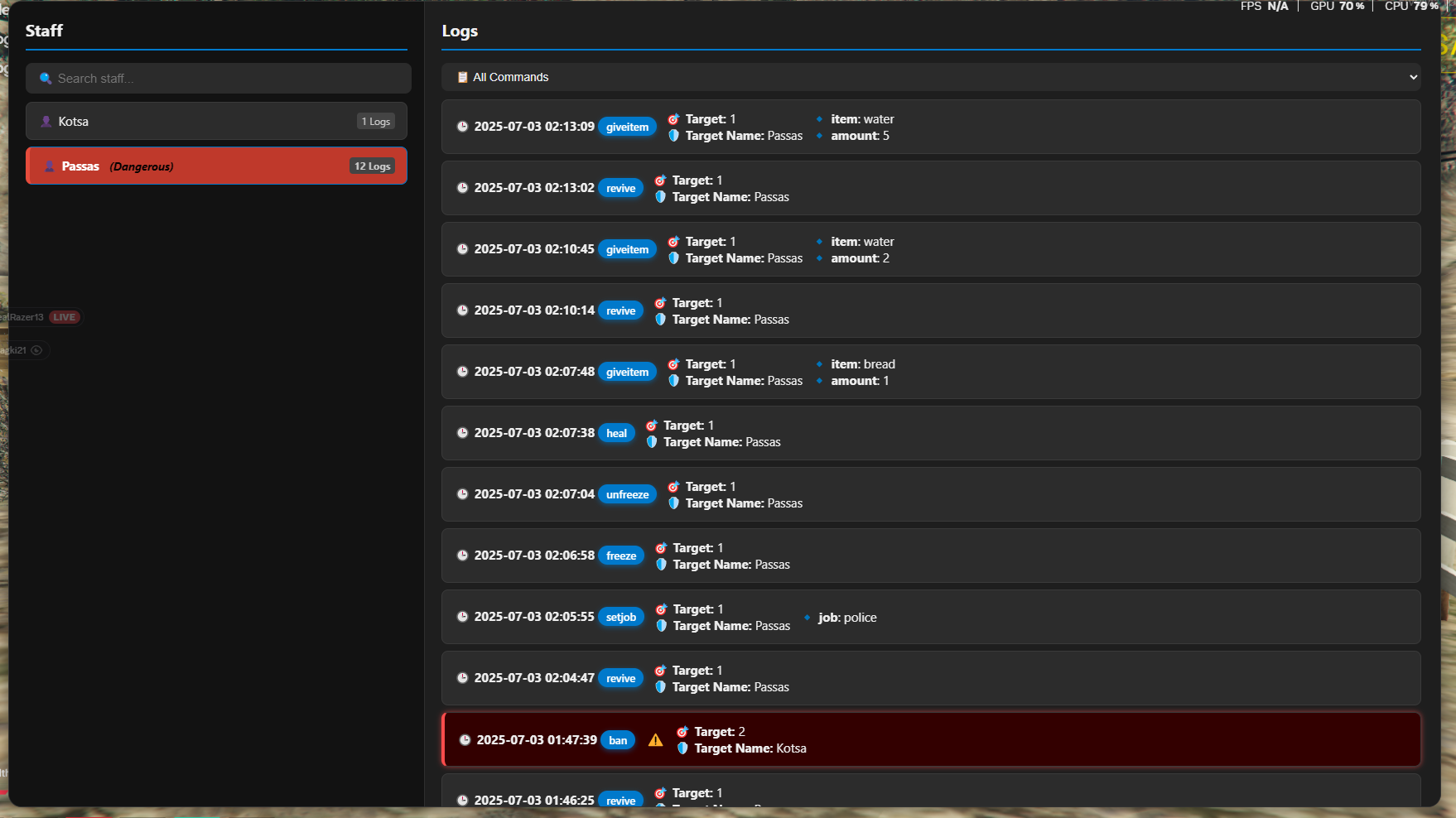Click timestamp 2025-07-03 01:46:25
The width and height of the screenshot is (1456, 818).
click(534, 801)
